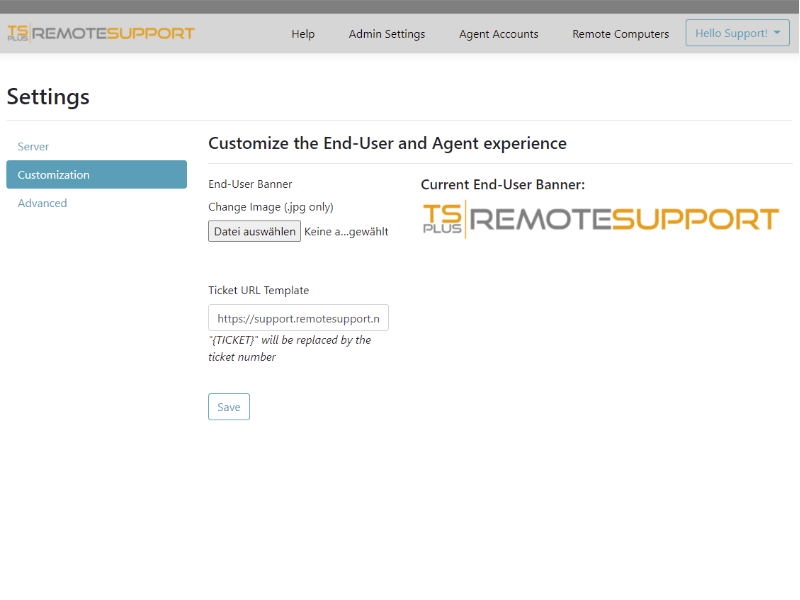This screenshot has width=800, height=600.
Task: Click 'Customize the End-User and Agent experience' heading
Action: click(x=387, y=143)
